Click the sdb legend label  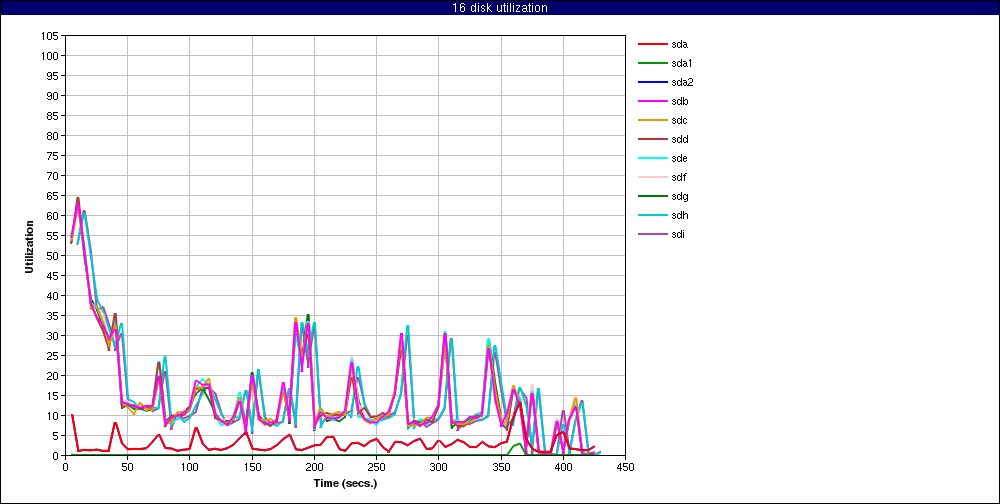click(680, 101)
